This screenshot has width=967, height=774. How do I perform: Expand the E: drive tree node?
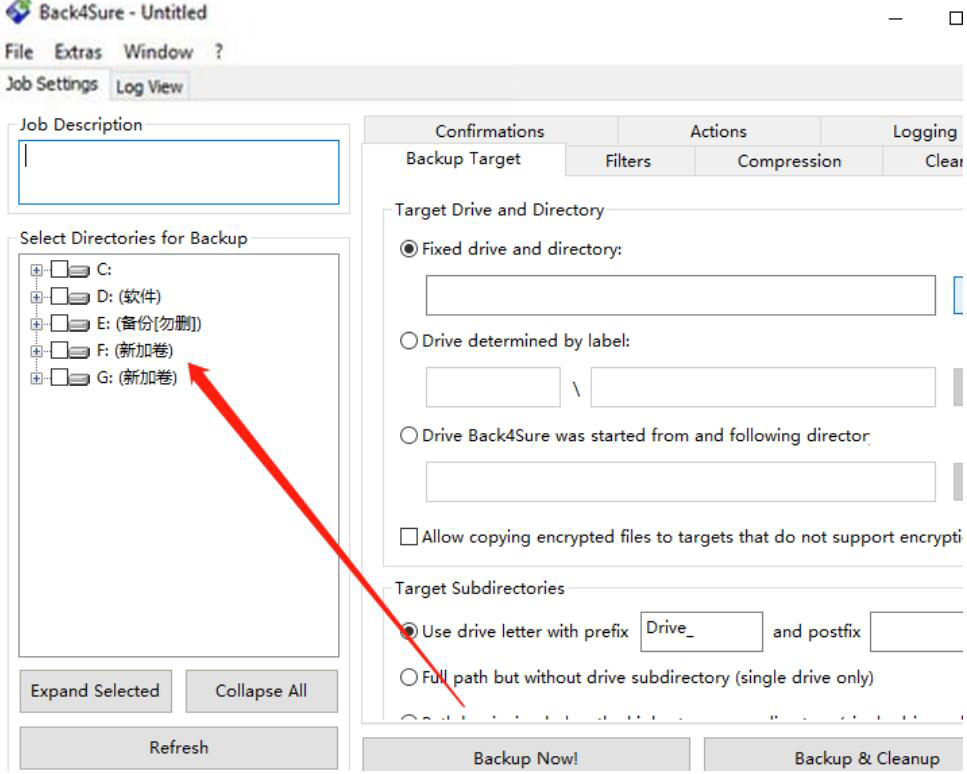(x=36, y=324)
